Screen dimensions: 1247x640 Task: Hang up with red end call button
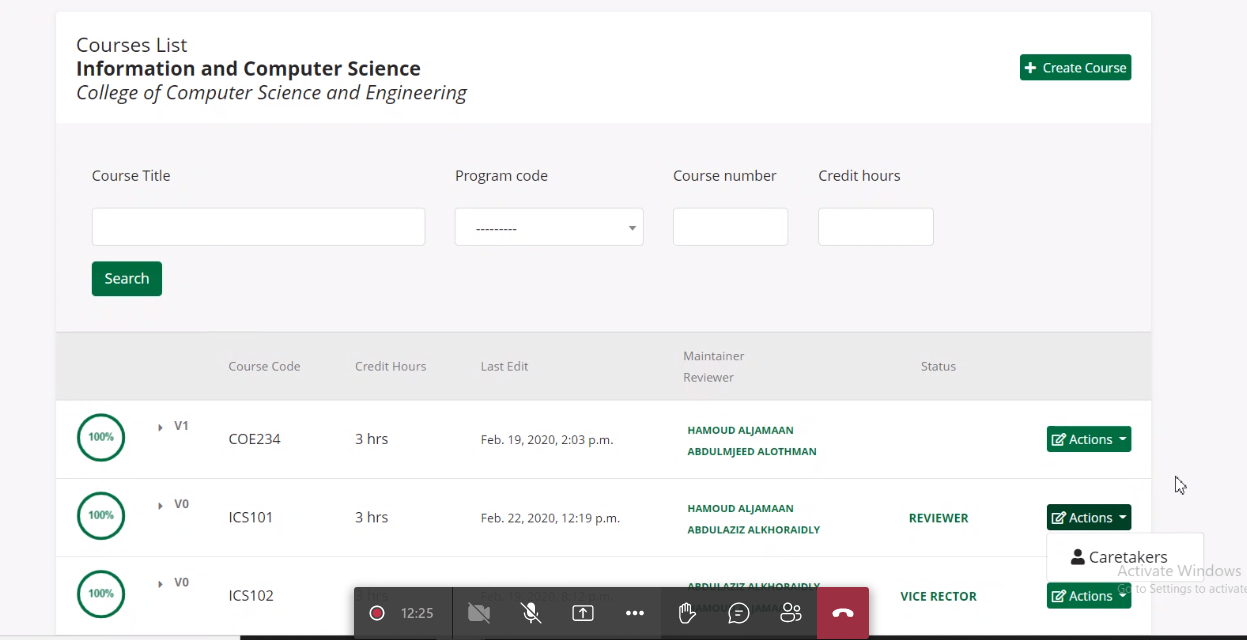tap(843, 613)
